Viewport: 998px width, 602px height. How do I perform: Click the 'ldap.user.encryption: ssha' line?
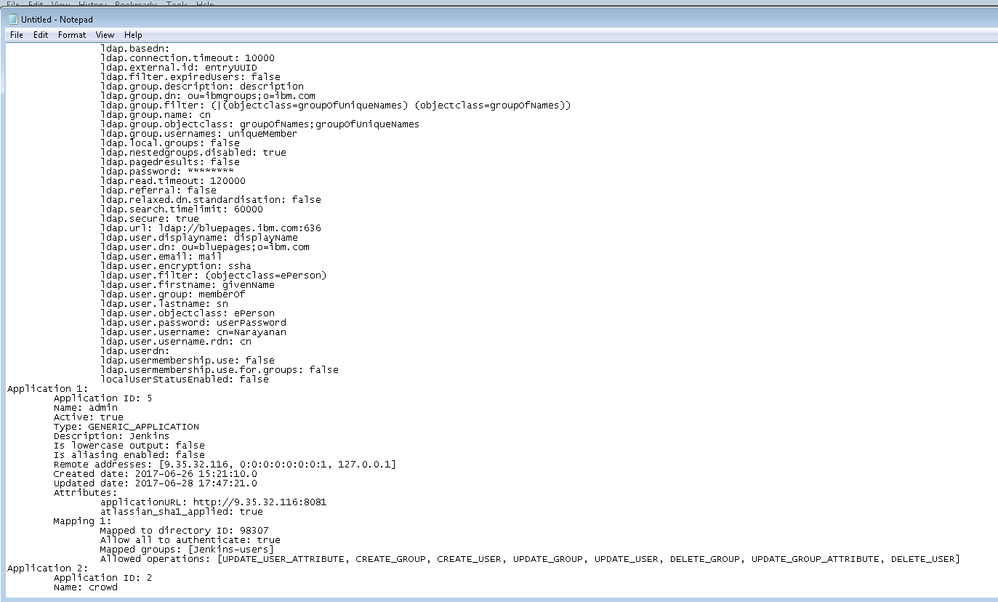176,266
